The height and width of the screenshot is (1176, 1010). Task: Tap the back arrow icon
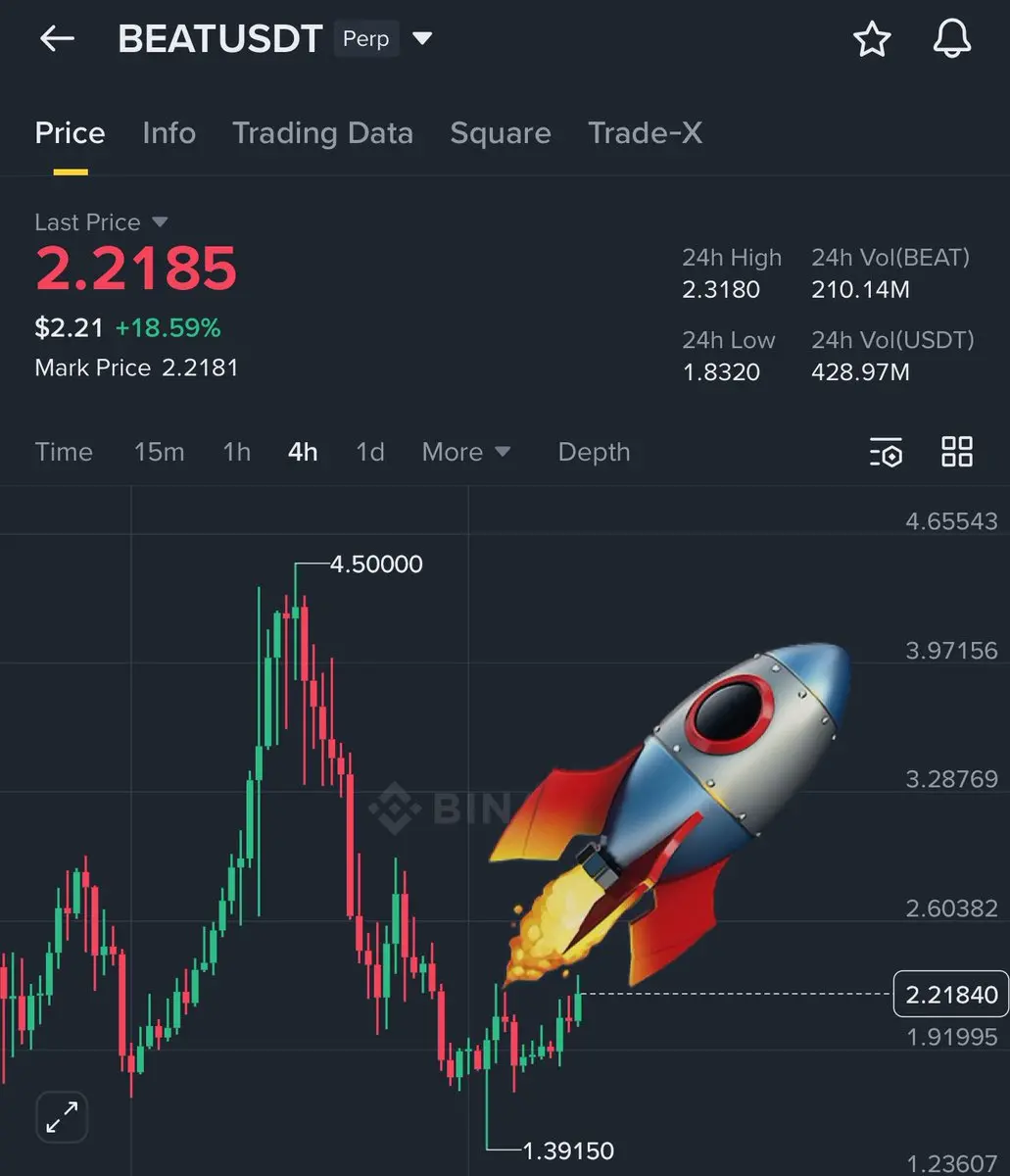pyautogui.click(x=57, y=39)
